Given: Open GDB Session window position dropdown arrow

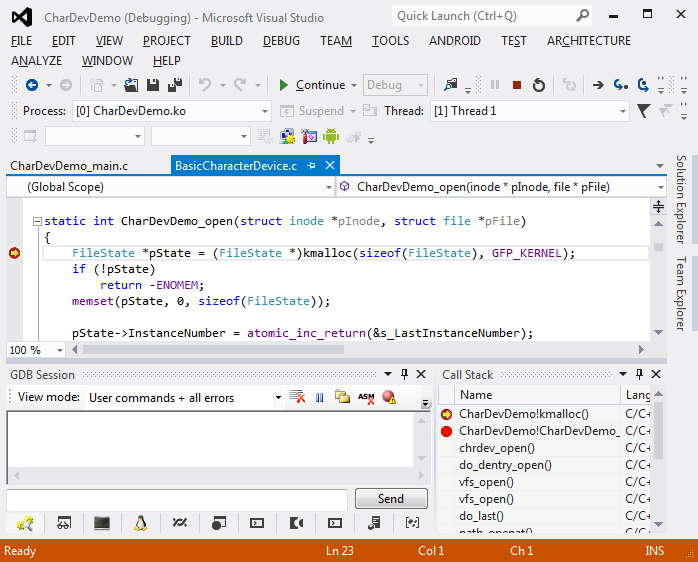Looking at the screenshot, I should 388,374.
